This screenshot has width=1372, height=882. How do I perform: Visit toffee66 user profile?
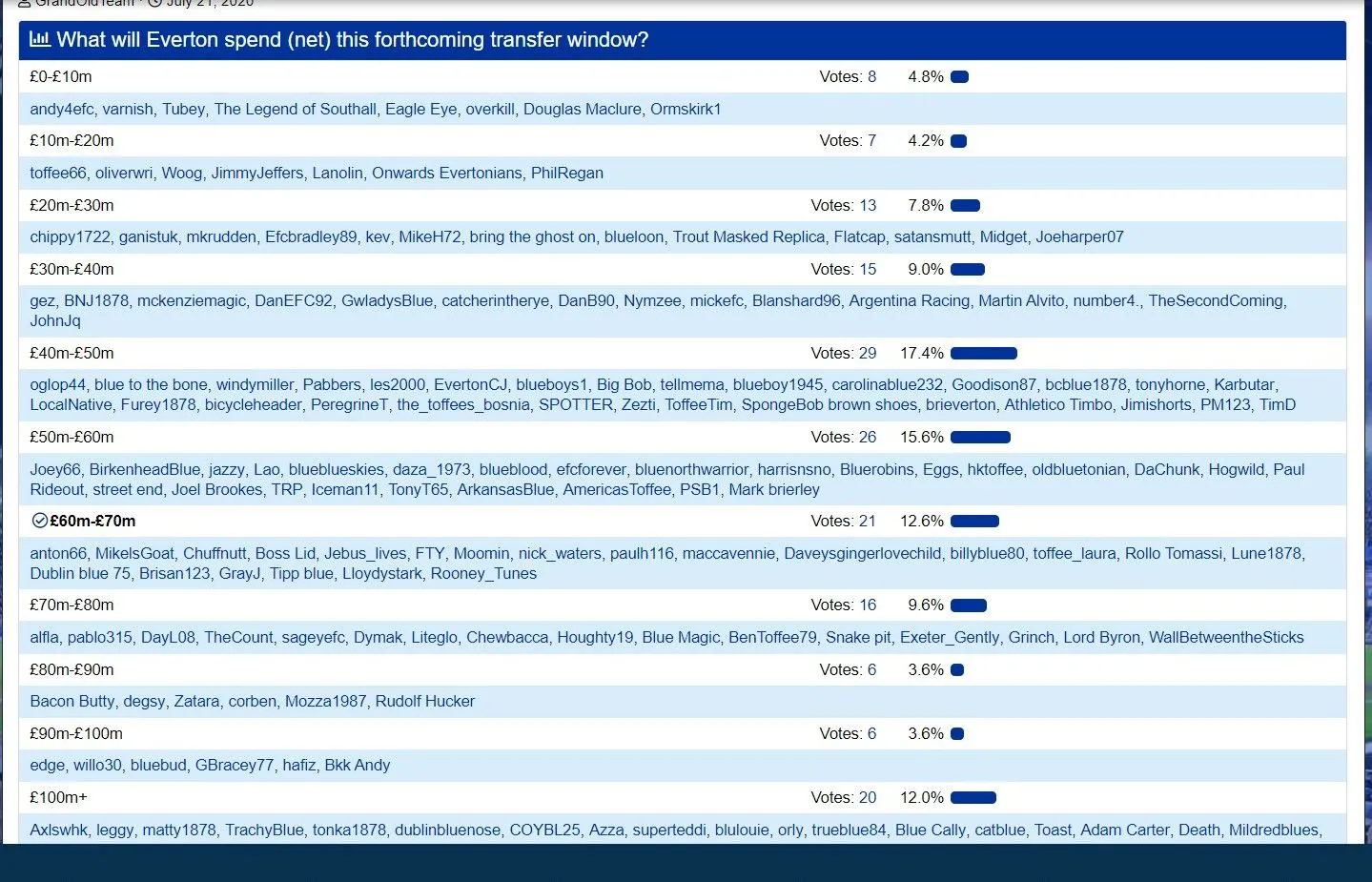point(57,173)
